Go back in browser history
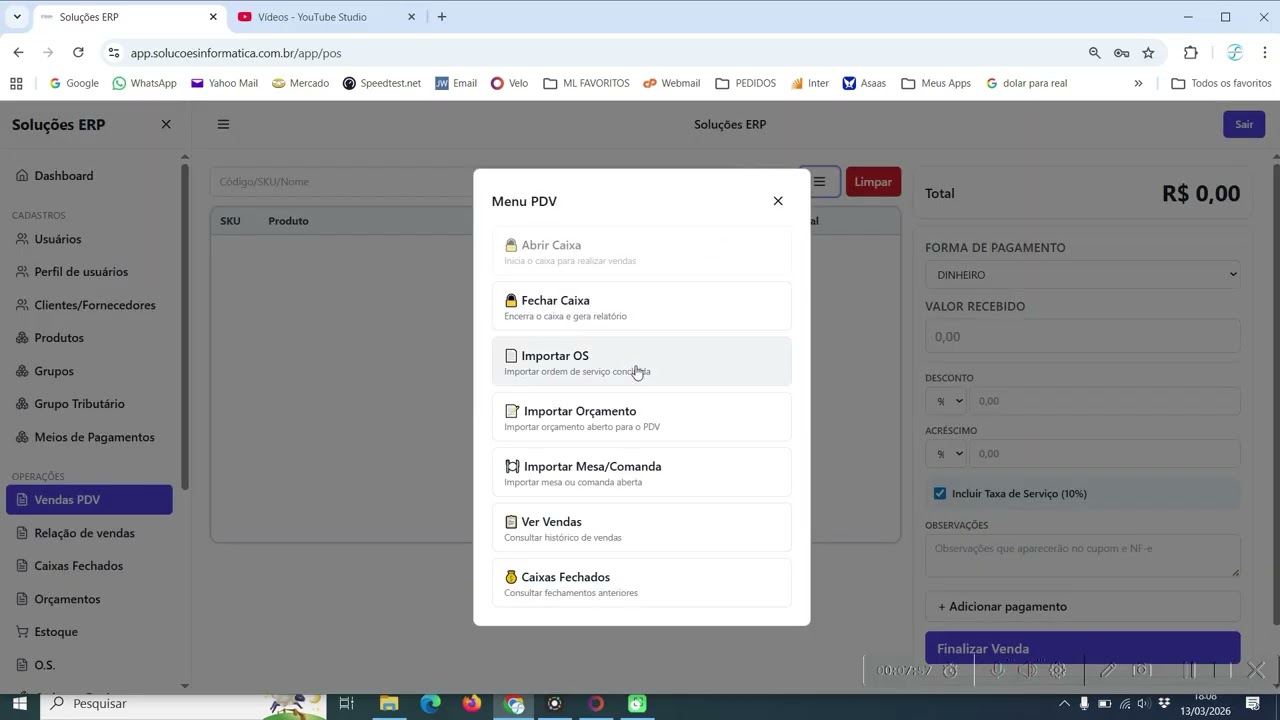Viewport: 1280px width, 720px height. pyautogui.click(x=18, y=53)
